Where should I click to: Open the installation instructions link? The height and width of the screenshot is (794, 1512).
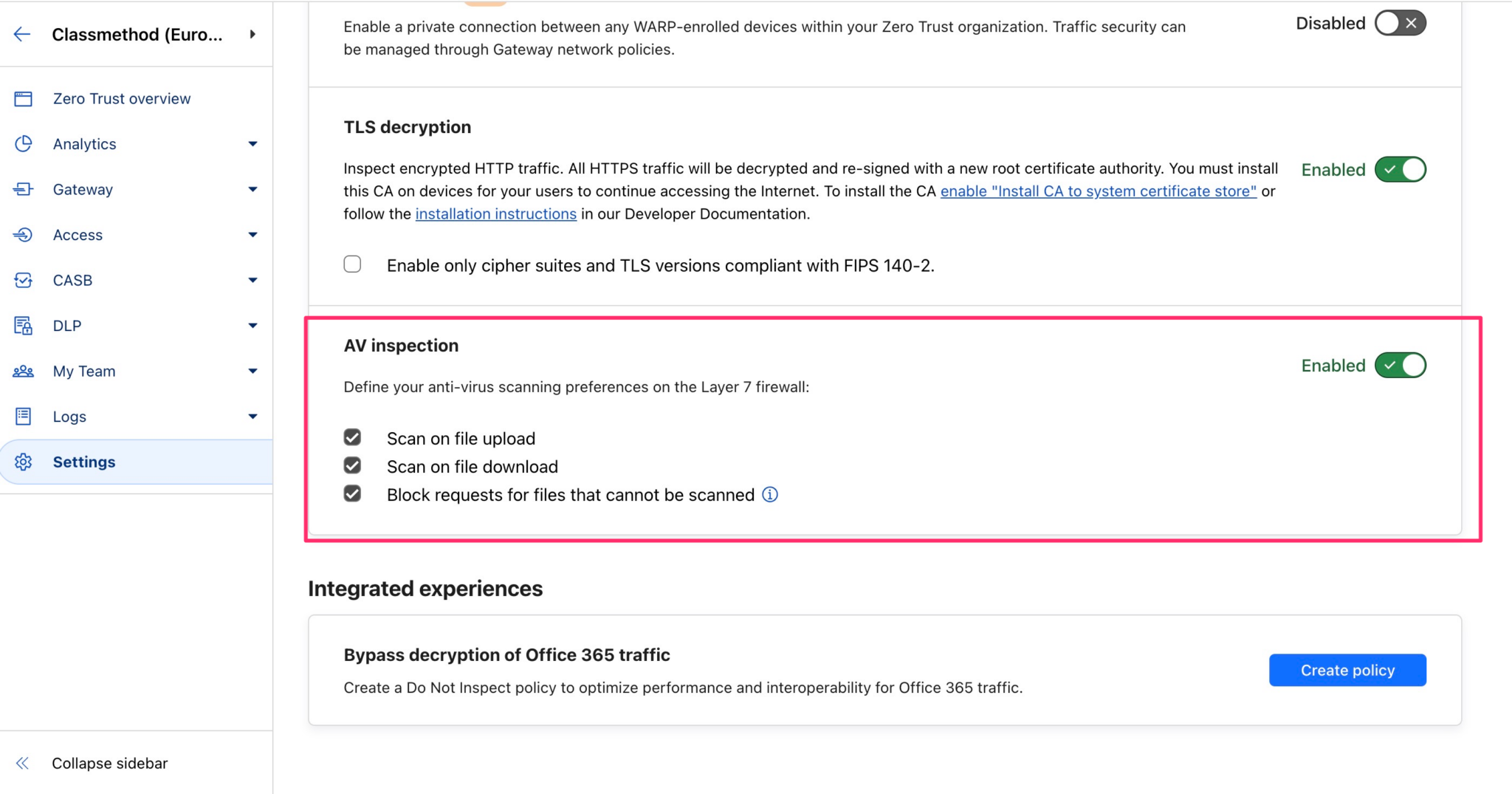495,213
